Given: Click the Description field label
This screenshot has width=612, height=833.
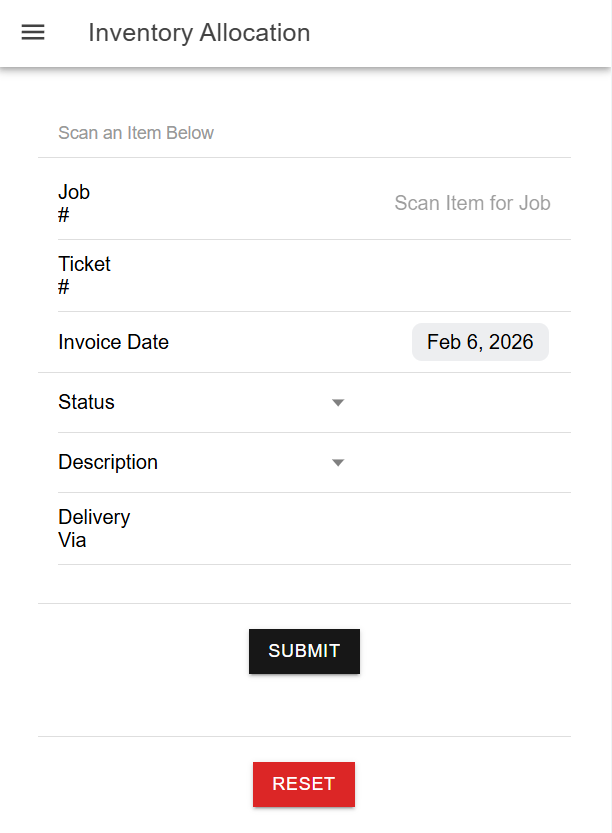Looking at the screenshot, I should point(108,462).
